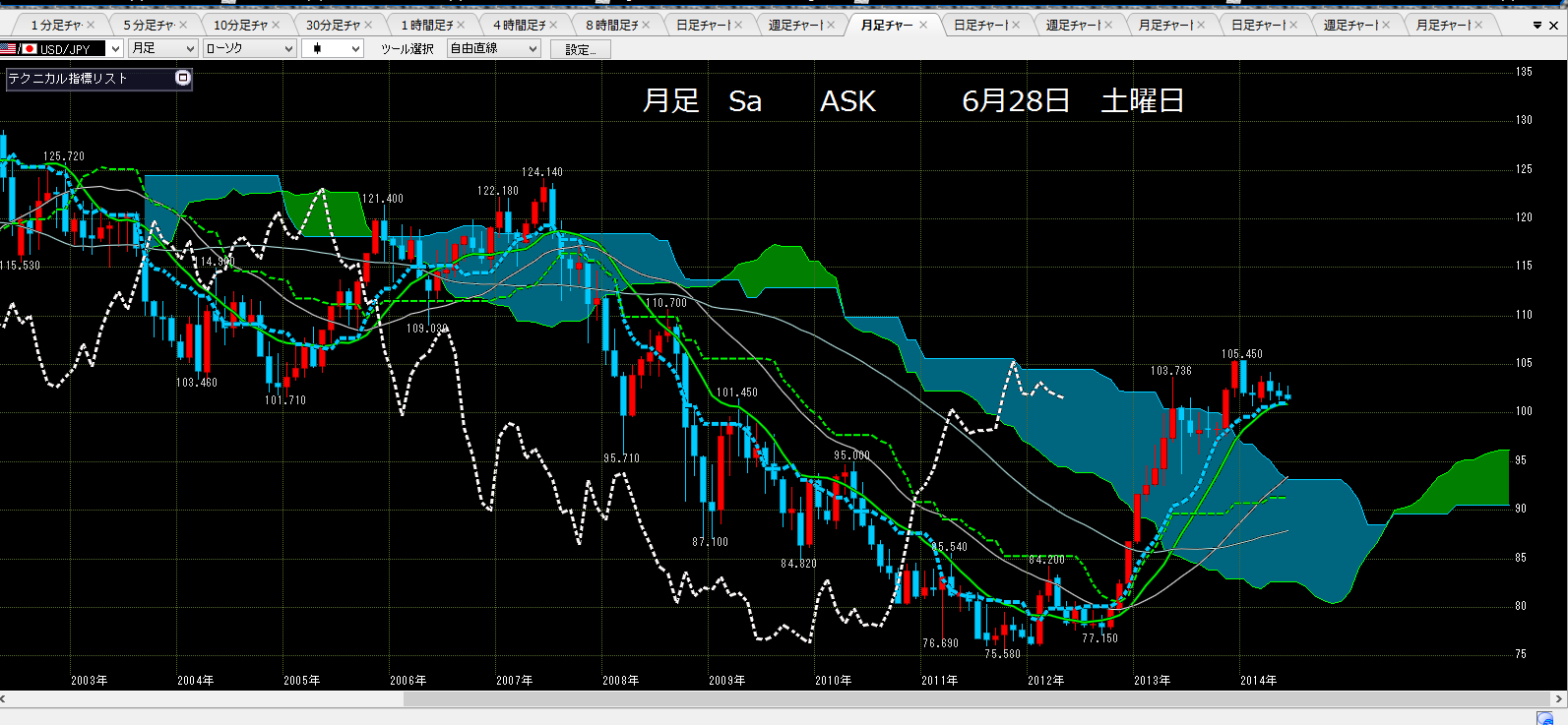Viewport: 1568px width, 725px height.
Task: Click the horizontal scrollbar thumb
Action: coord(974,699)
